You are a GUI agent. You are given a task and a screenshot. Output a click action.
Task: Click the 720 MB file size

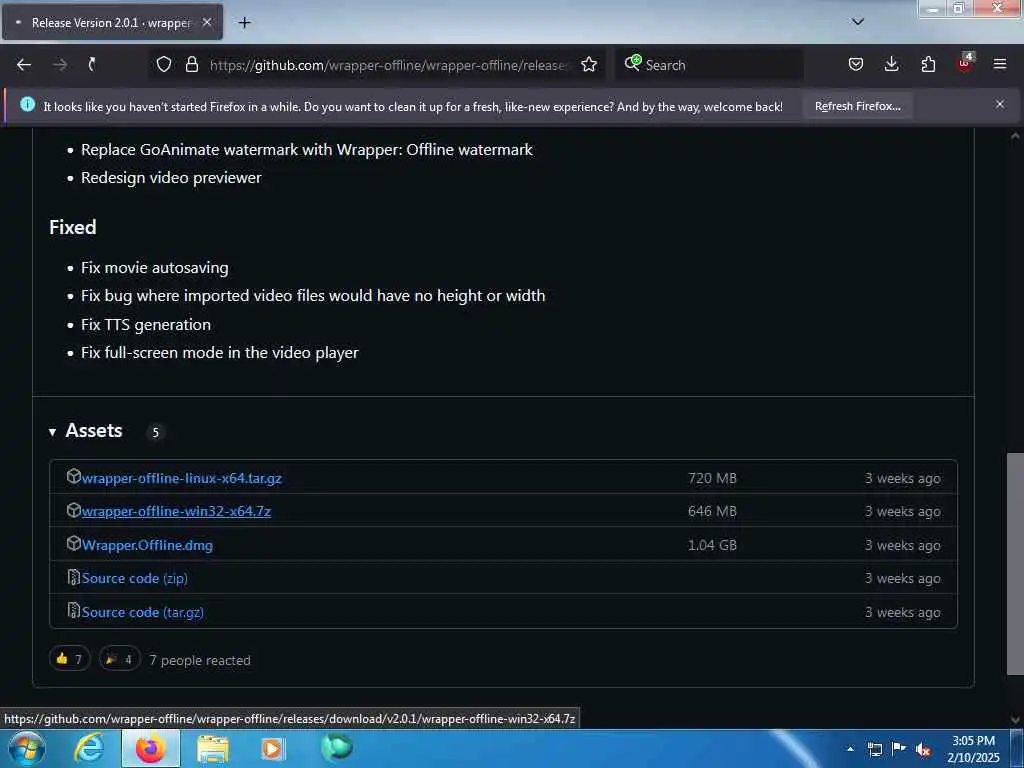click(x=712, y=478)
